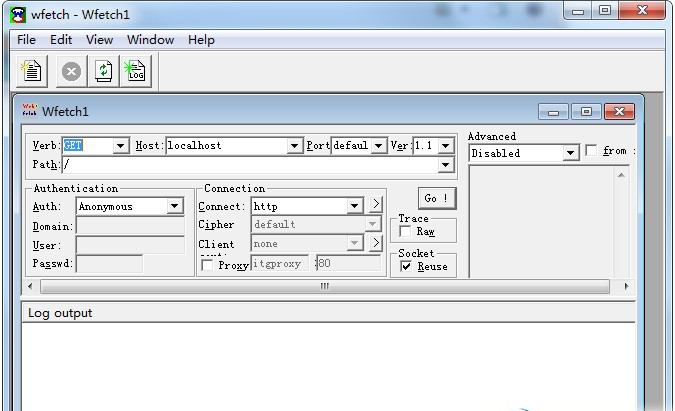This screenshot has width=675, height=411.
Task: Expand the Port dropdown
Action: point(378,146)
